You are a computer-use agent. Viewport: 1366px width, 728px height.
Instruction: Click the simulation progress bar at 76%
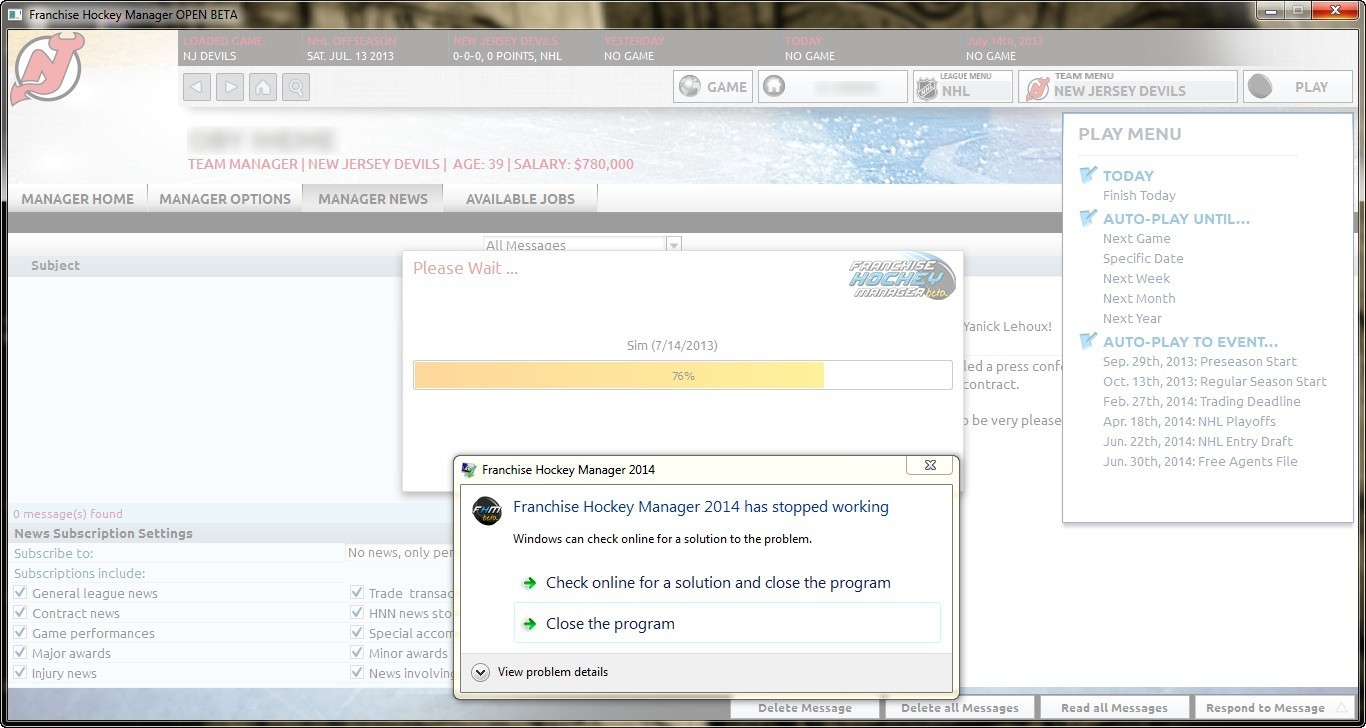coord(683,375)
